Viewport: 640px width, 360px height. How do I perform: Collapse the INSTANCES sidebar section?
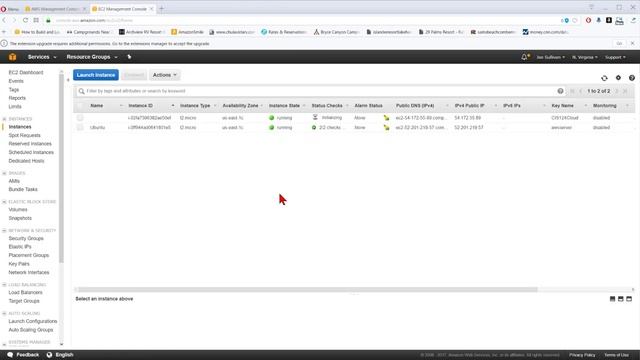point(4,119)
